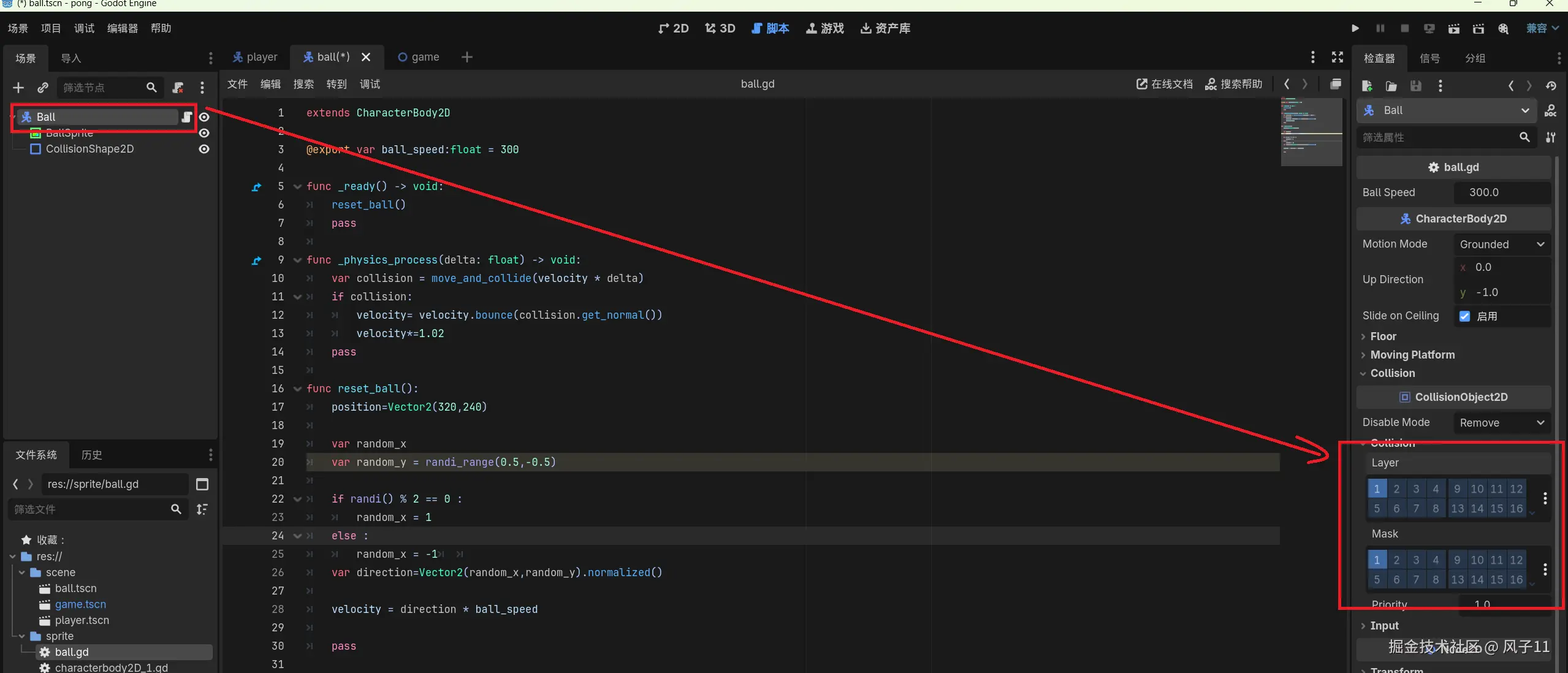Switch to the 2D workspace

673,28
